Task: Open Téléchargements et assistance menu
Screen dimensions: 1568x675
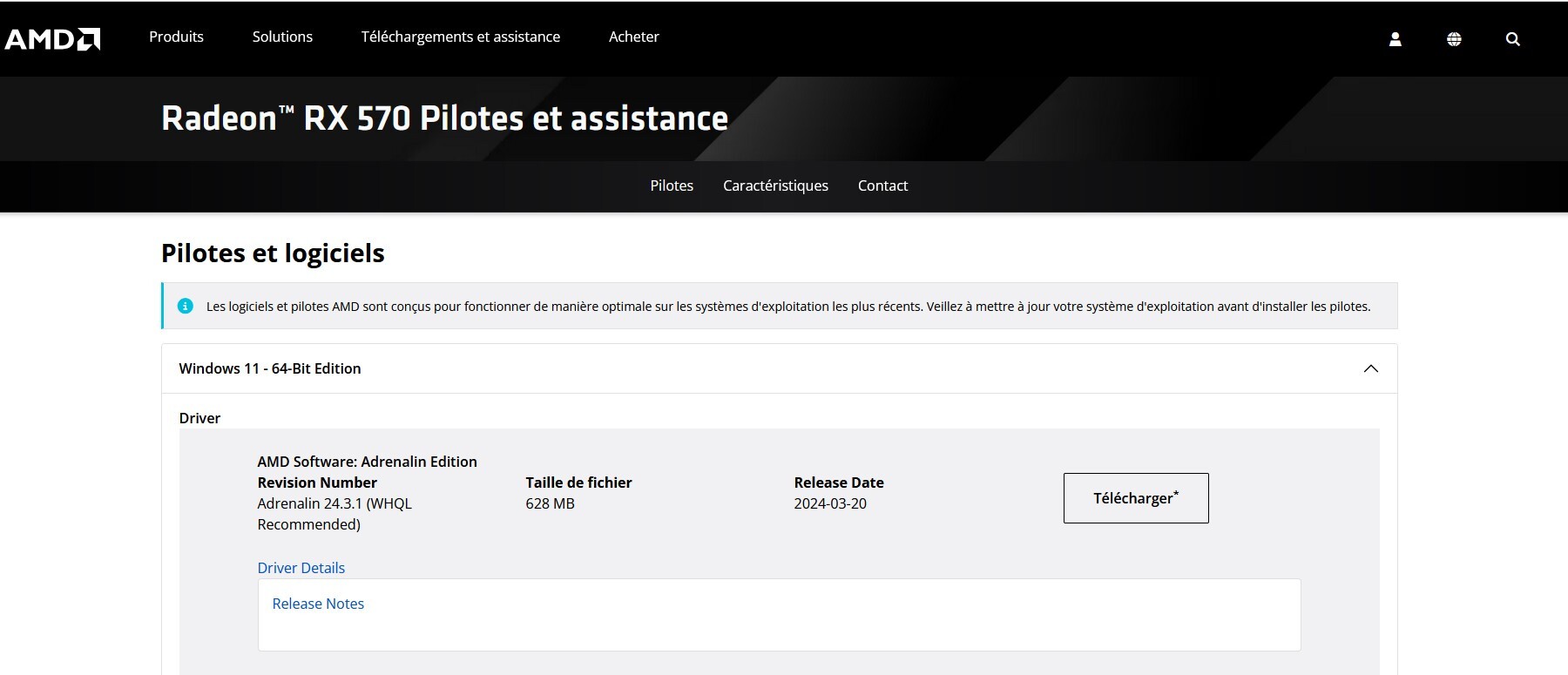Action: (x=460, y=37)
